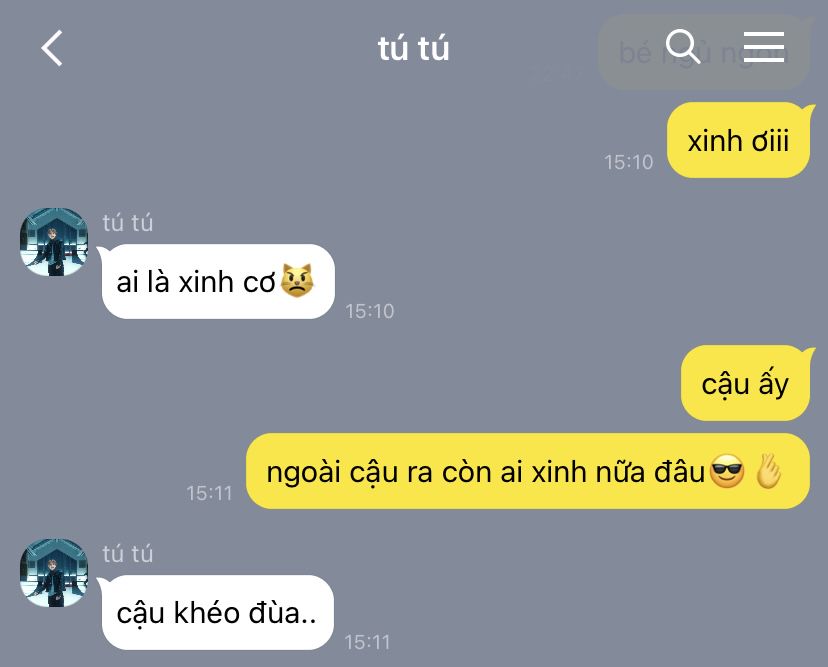828x667 pixels.
Task: Open tú tú's first profile avatar
Action: (x=54, y=242)
